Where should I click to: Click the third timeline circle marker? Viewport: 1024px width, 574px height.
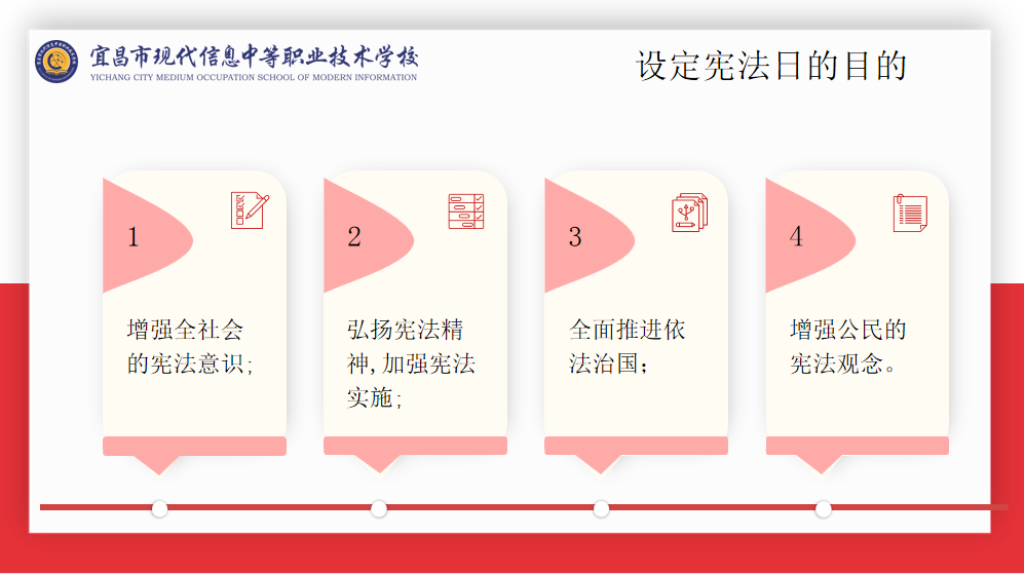[601, 509]
